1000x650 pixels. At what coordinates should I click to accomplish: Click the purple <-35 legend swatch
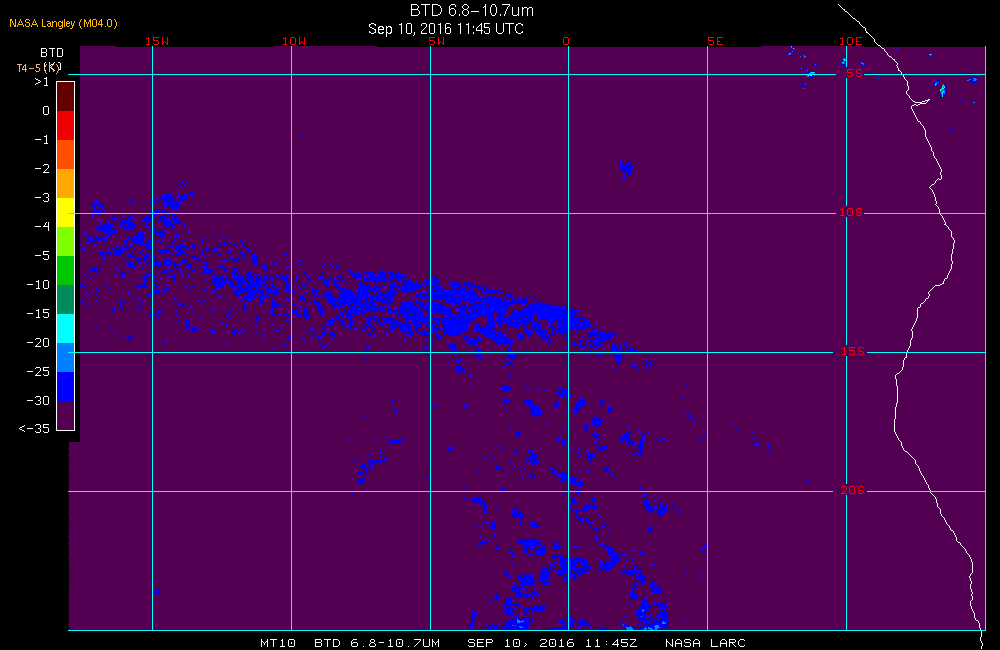coord(66,415)
